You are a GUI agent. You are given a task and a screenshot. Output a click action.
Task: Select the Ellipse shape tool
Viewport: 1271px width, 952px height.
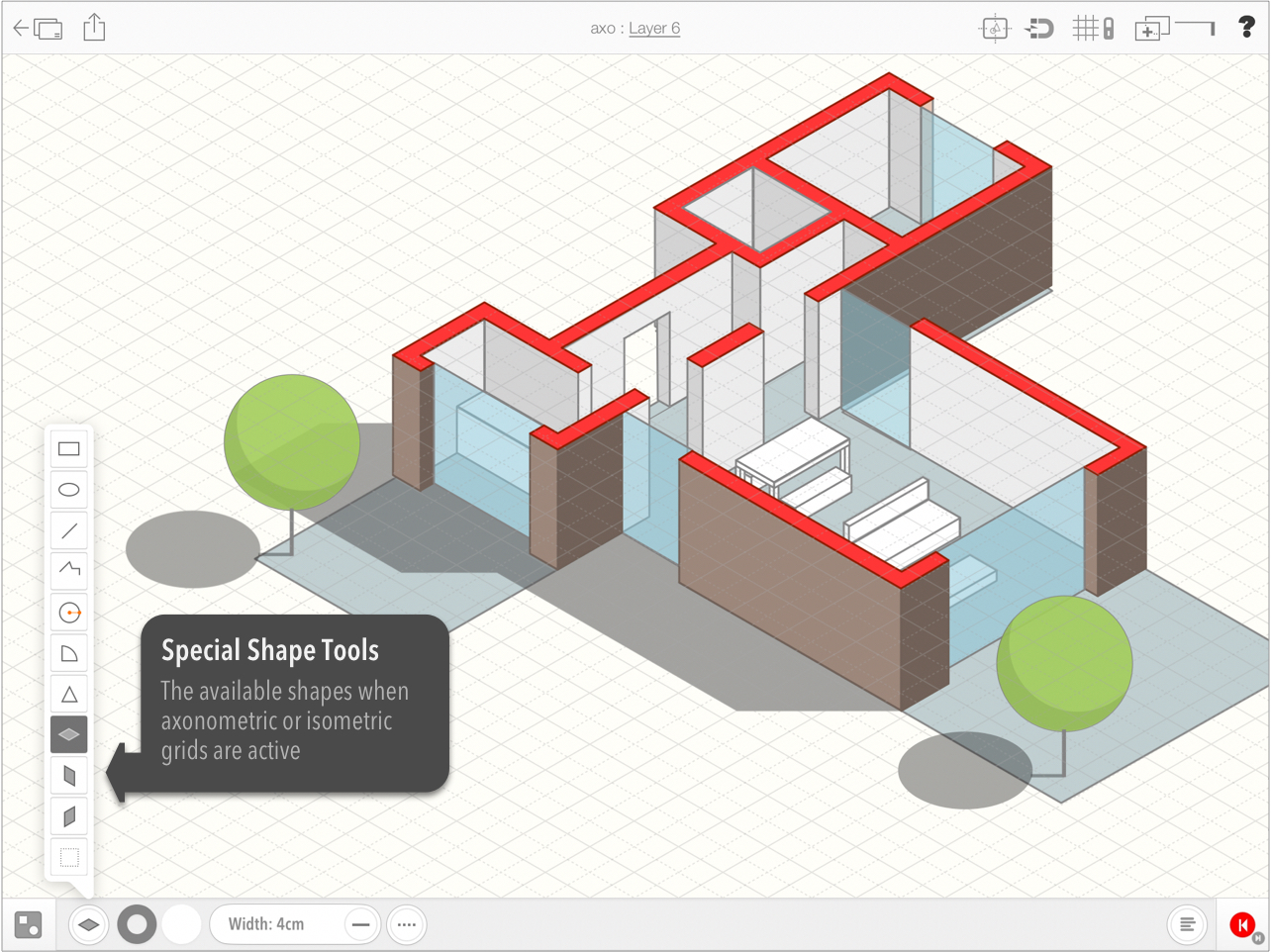pos(69,490)
